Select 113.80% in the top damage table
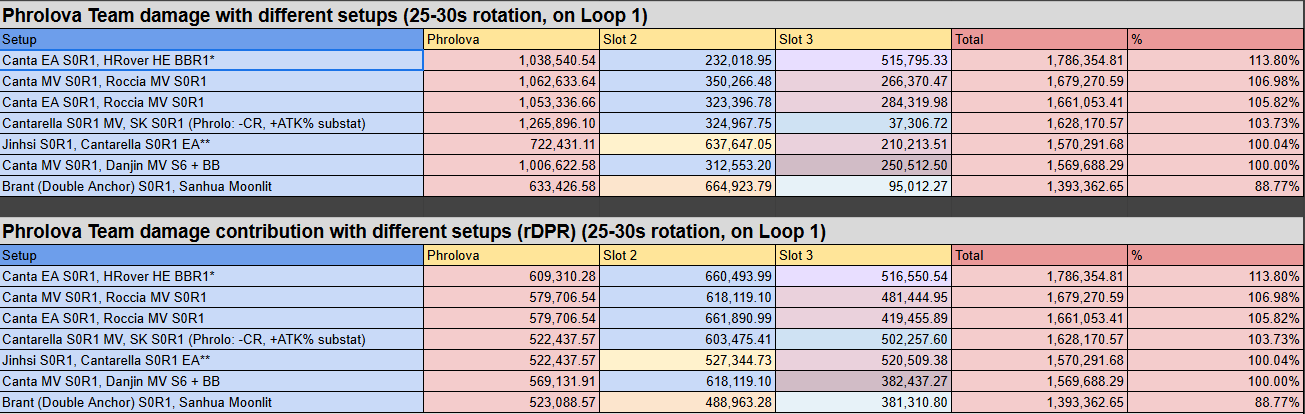Image resolution: width=1305 pixels, height=414 pixels. 1216,61
